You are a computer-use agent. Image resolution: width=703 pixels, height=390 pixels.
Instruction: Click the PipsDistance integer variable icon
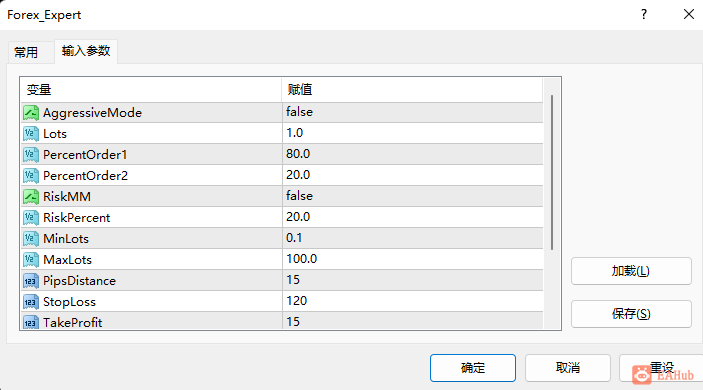[31, 281]
